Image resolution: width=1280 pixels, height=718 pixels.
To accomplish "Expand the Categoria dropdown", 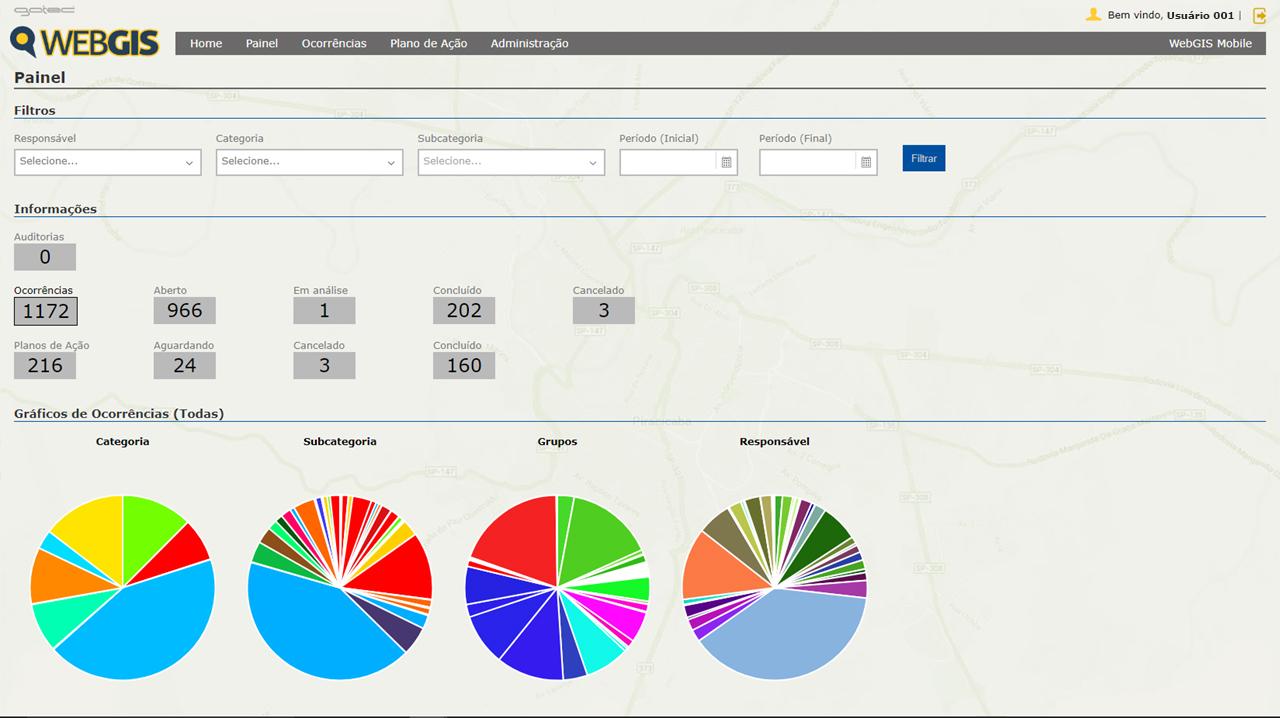I will coord(309,162).
